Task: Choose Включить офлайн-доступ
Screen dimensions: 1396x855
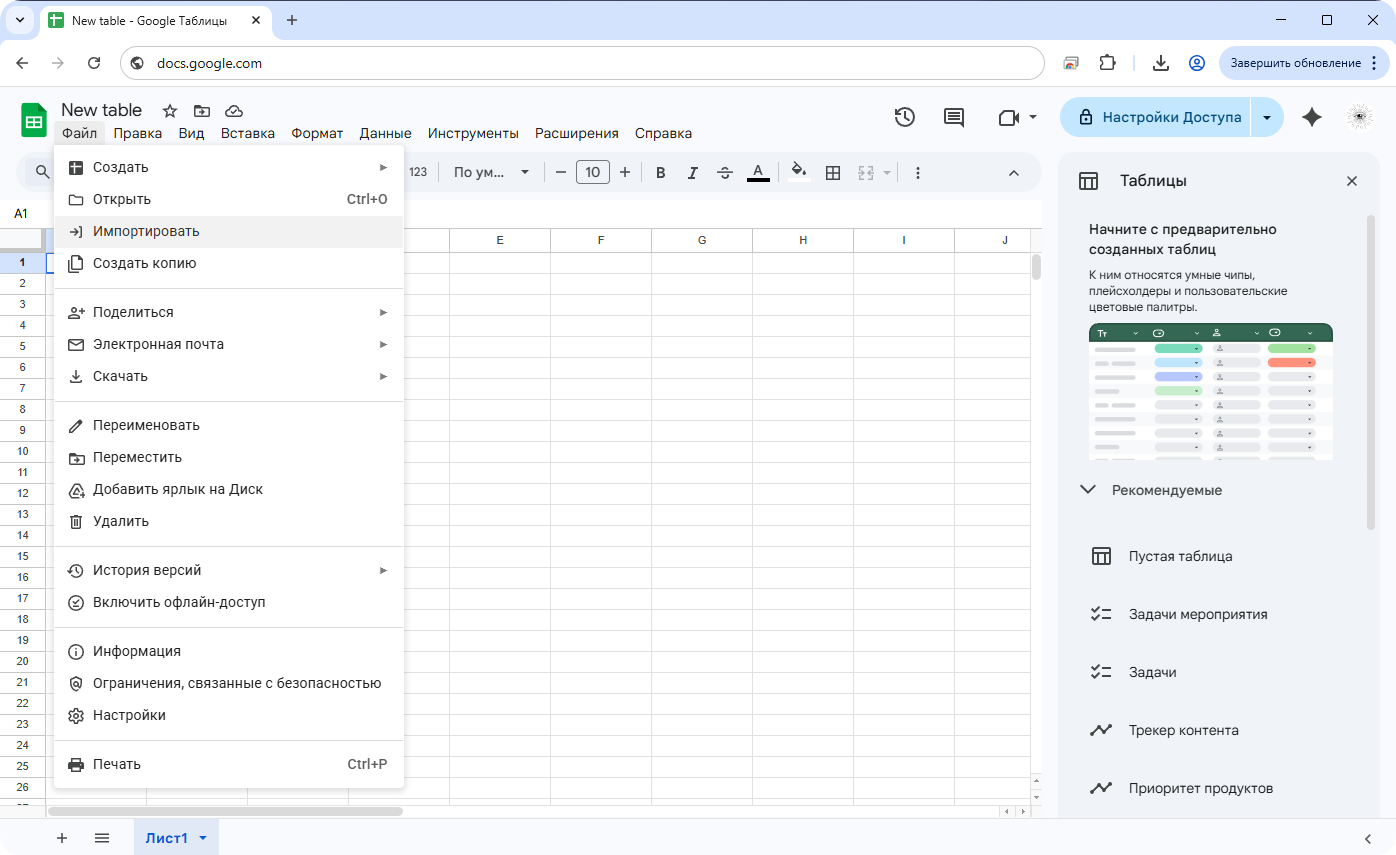Action: (229, 602)
